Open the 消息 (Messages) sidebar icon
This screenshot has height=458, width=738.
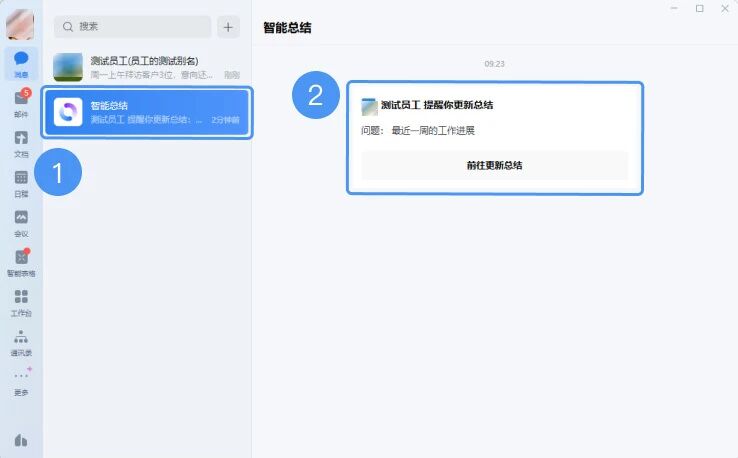21,61
